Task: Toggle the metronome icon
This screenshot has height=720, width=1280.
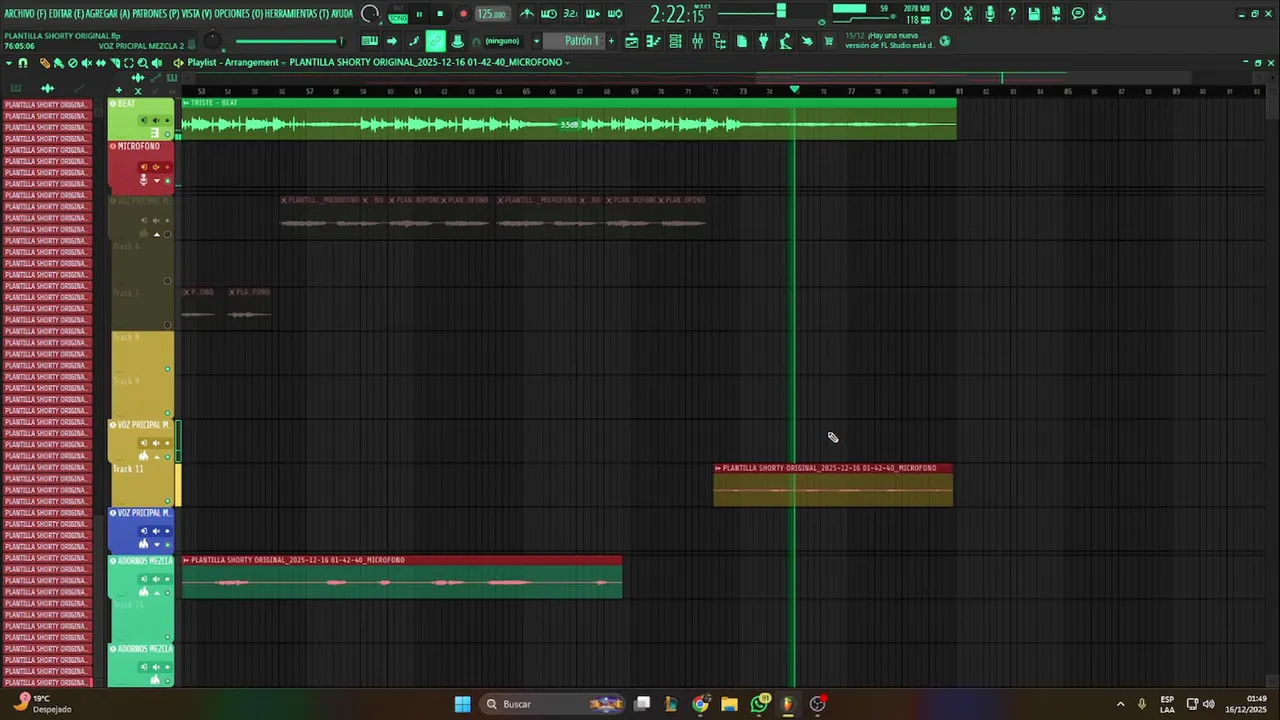Action: pyautogui.click(x=526, y=14)
